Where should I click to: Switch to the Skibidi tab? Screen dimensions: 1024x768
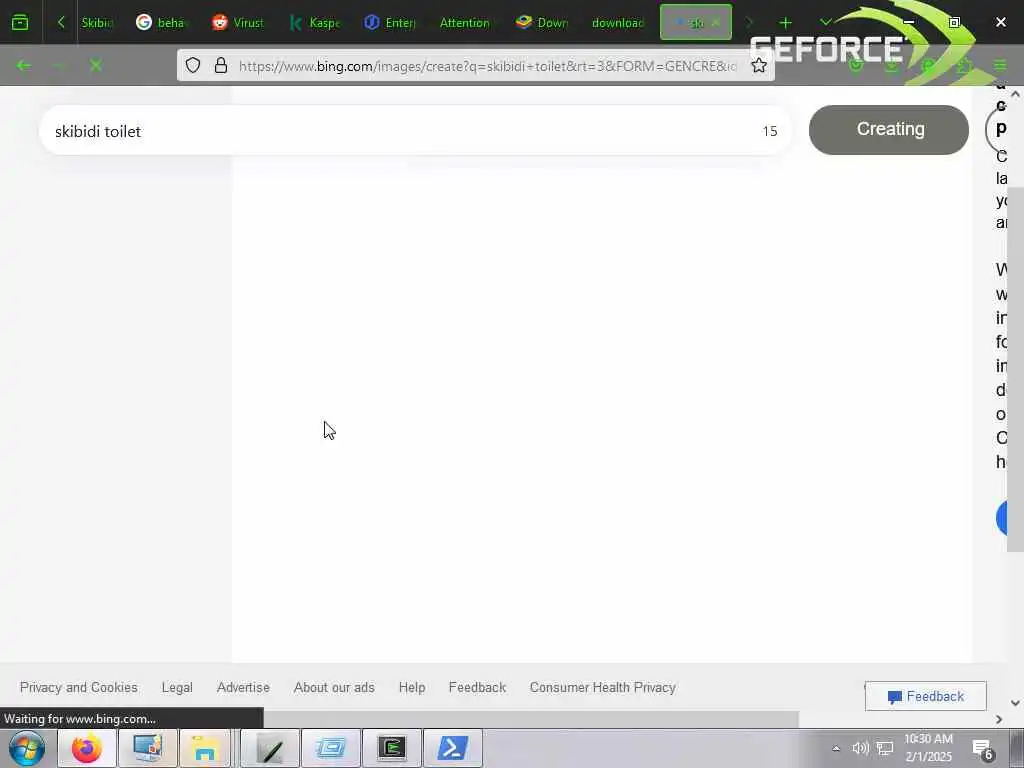(97, 23)
